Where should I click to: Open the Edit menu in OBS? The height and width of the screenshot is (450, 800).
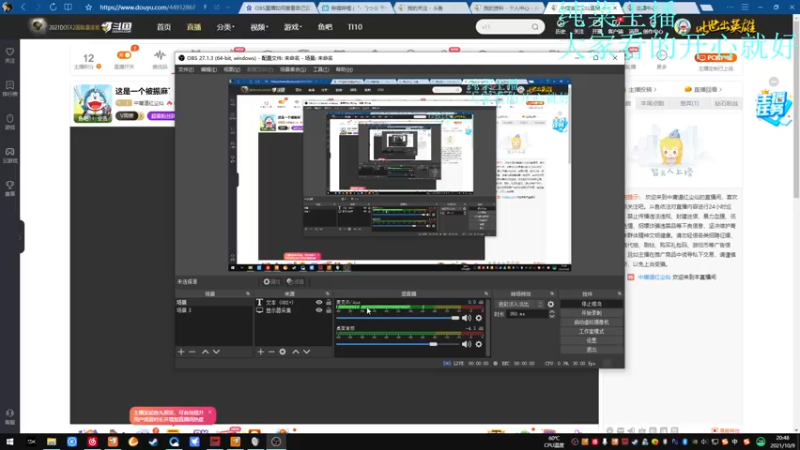coord(209,69)
